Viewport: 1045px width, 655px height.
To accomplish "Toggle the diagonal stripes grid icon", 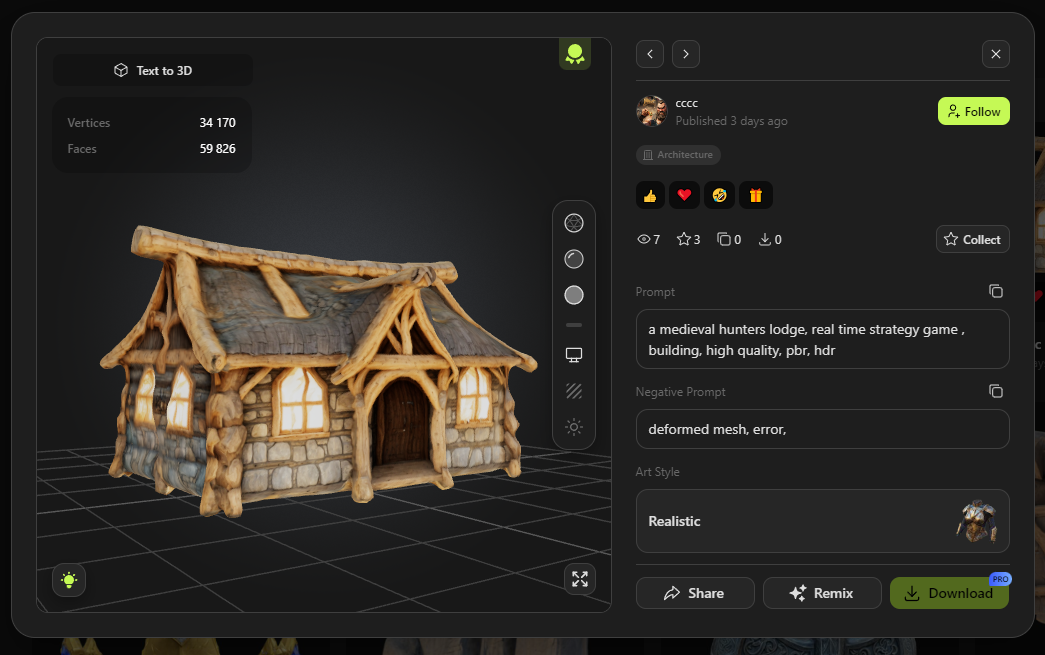I will click(x=574, y=391).
